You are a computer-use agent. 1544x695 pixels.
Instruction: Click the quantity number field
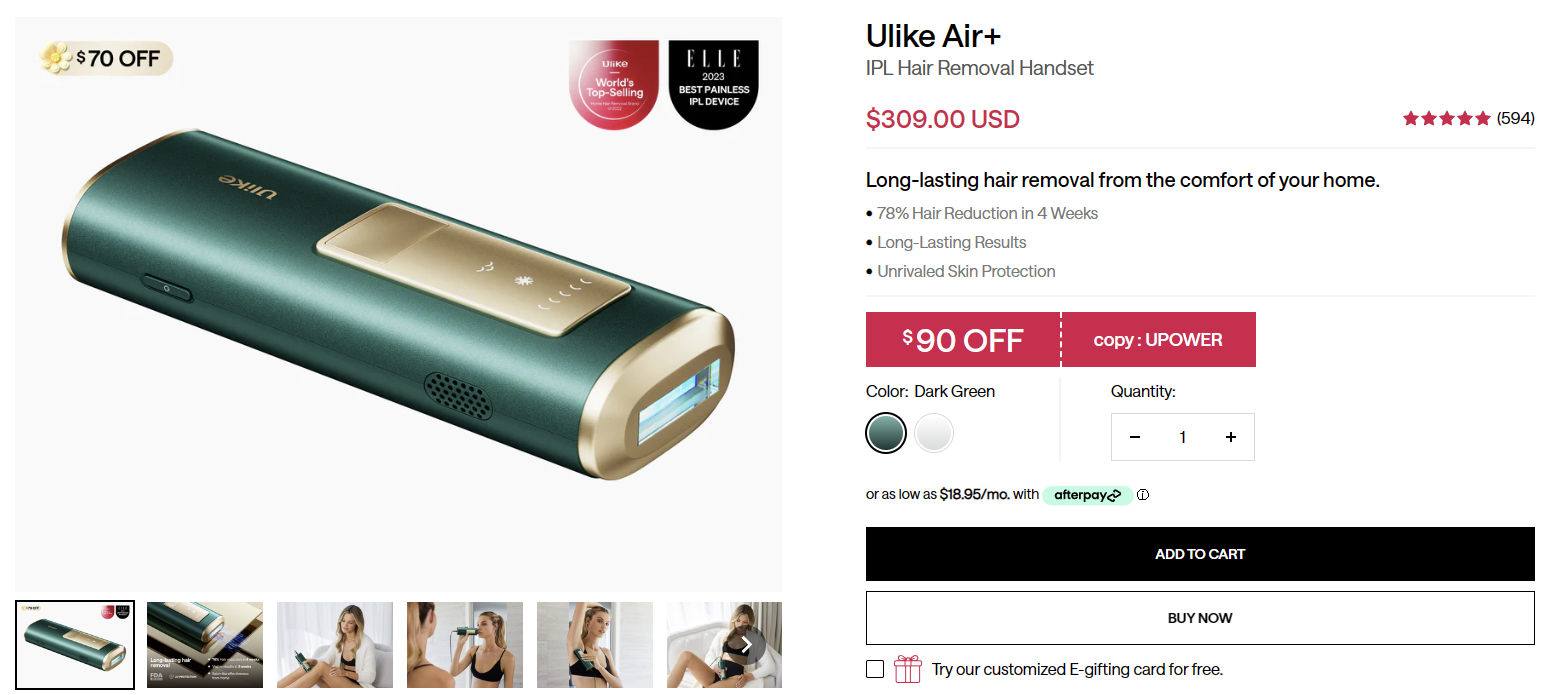coord(1183,437)
